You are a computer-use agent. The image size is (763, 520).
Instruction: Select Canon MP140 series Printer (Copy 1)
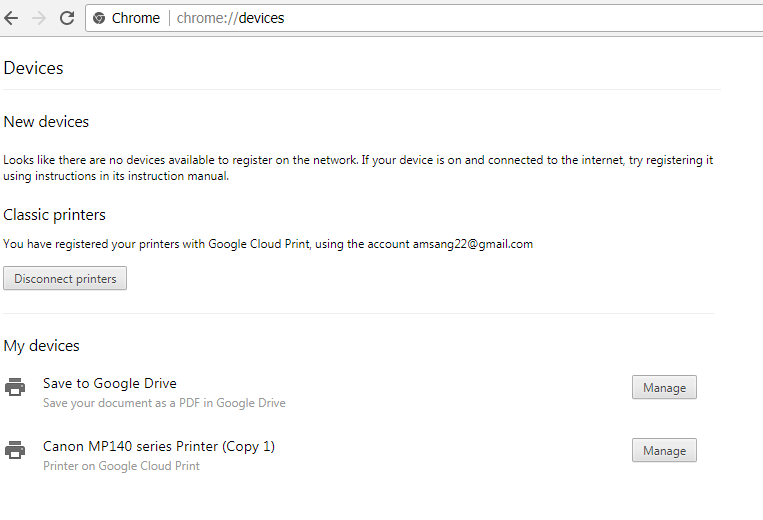coord(159,447)
